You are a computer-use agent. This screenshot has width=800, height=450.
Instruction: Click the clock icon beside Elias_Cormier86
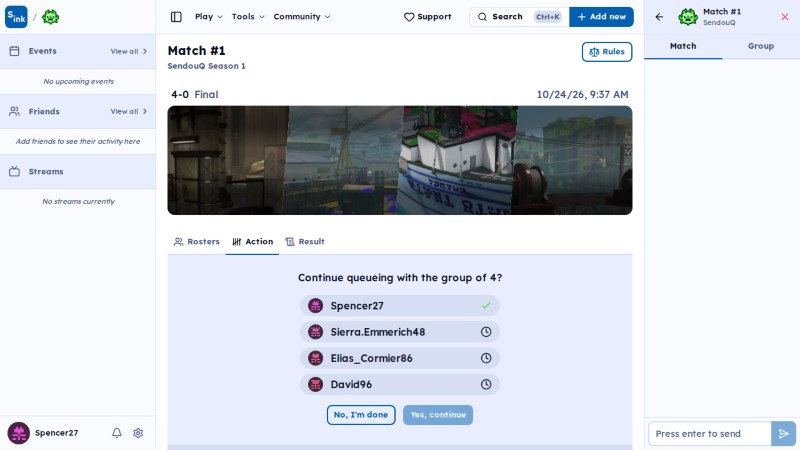point(486,358)
